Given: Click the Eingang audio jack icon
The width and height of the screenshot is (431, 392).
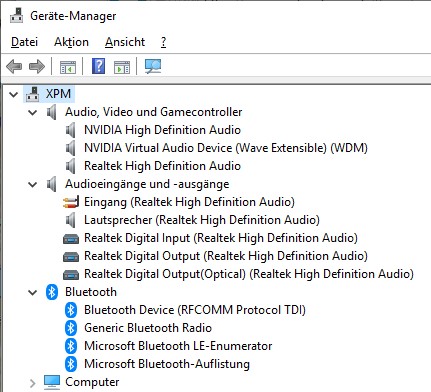Looking at the screenshot, I should tap(71, 202).
